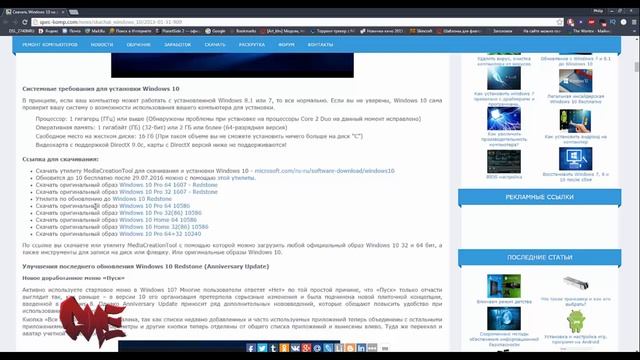The height and width of the screenshot is (360, 640).
Task: Download Windows 10 Home 32(86) 10586 image
Action: tap(164, 227)
